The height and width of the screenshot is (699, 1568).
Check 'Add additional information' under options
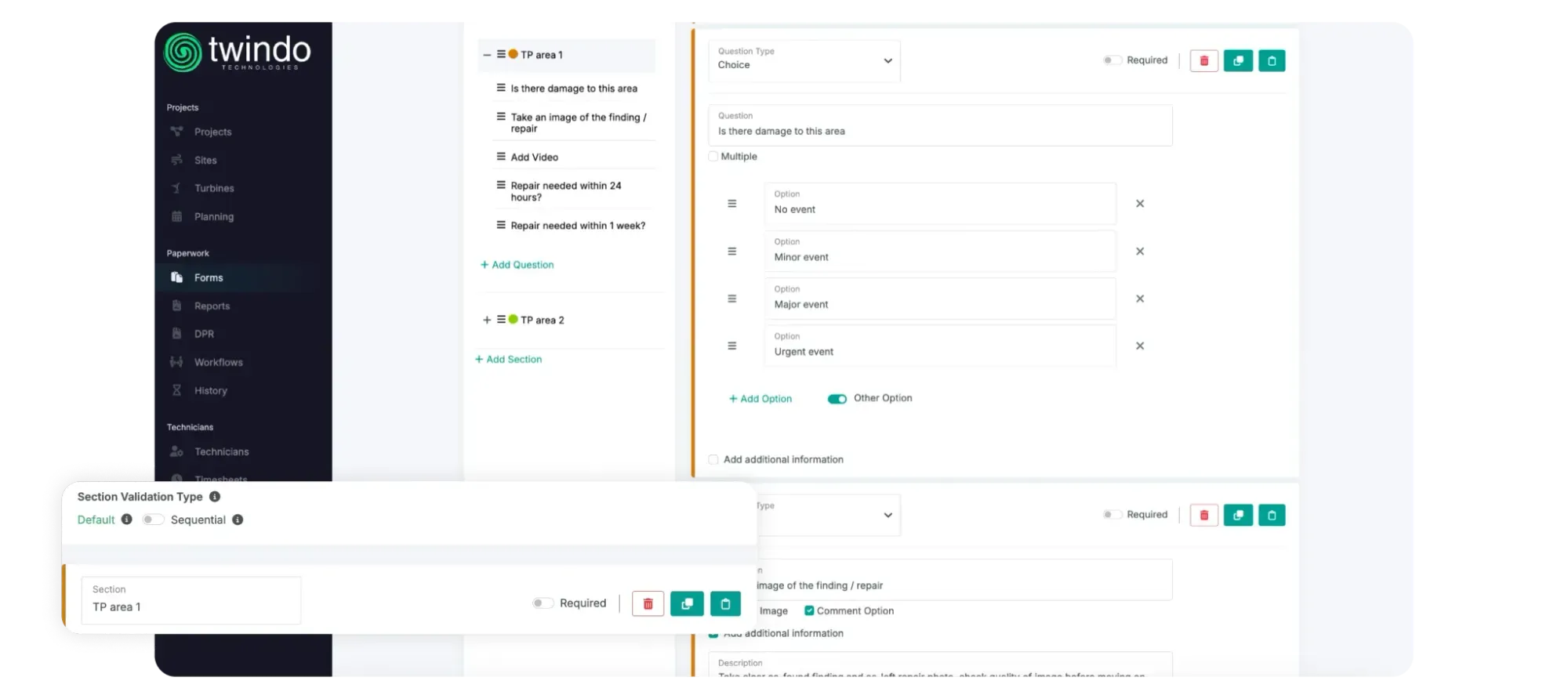pos(713,460)
